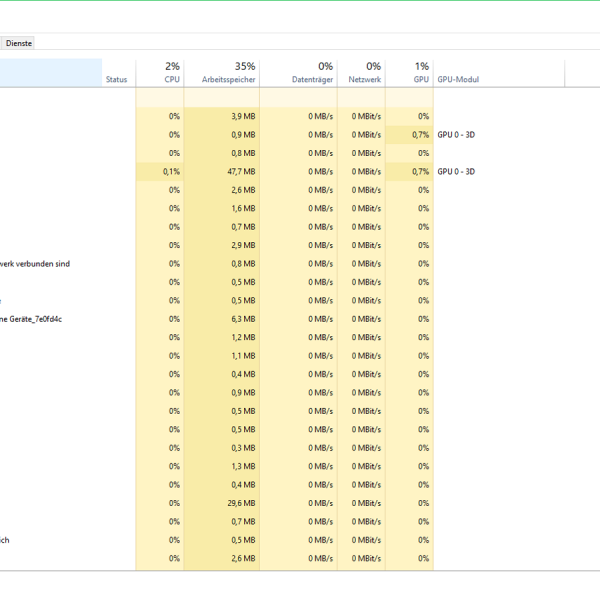This screenshot has height=600, width=600.
Task: Click GPU 0 - 3D in the 47,7 MB row
Action: (x=456, y=171)
